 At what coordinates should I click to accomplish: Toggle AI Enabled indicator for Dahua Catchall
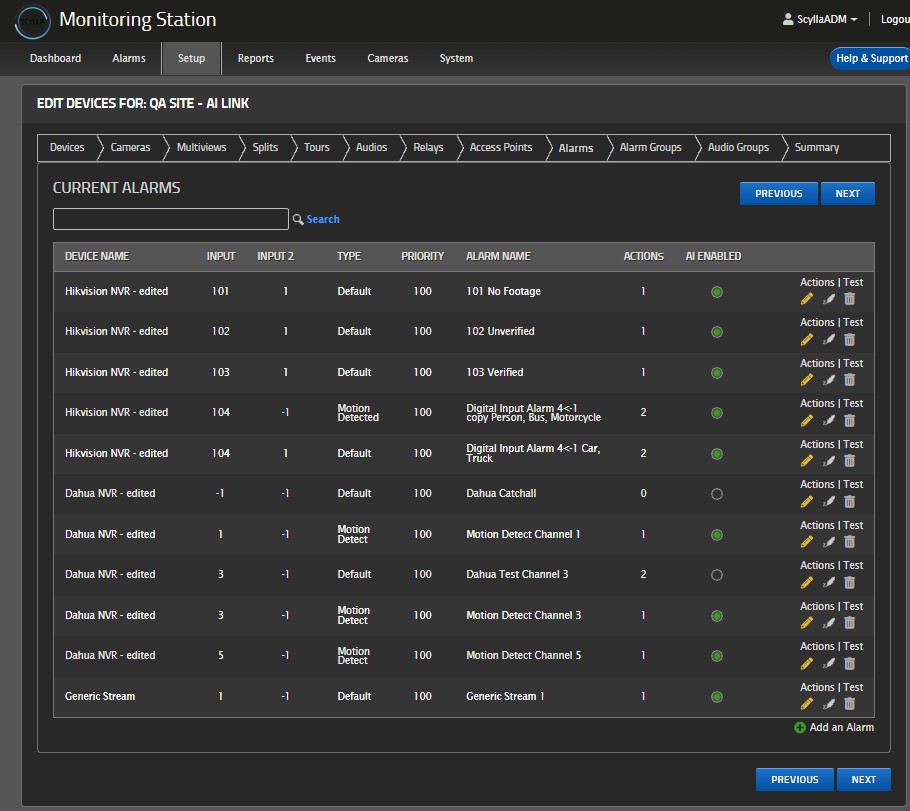click(717, 494)
